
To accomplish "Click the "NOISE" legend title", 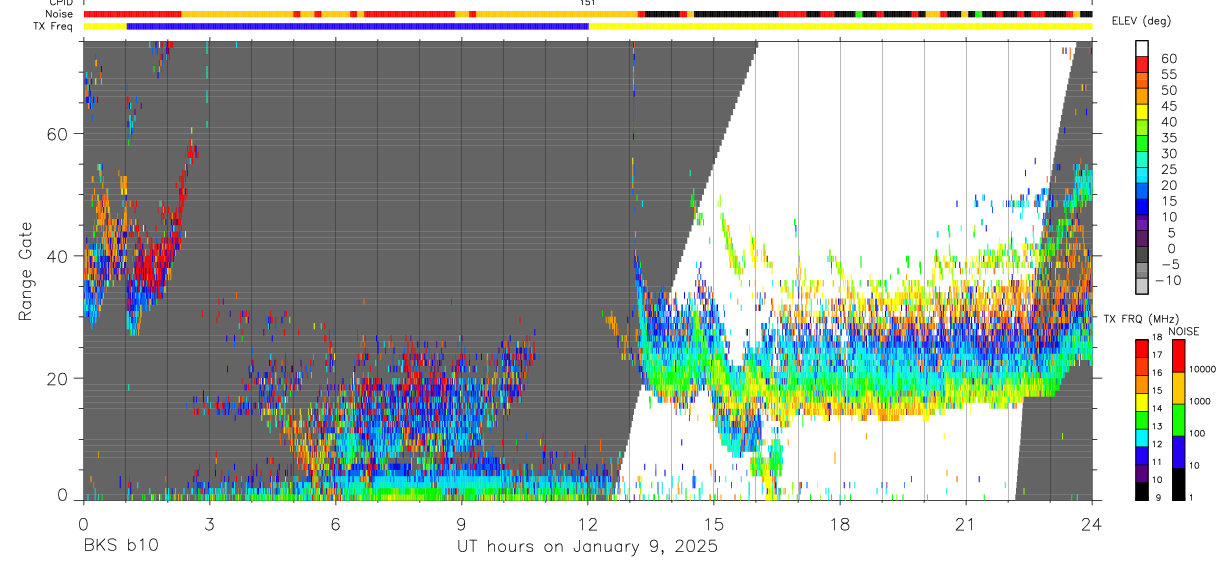I will tap(1183, 331).
